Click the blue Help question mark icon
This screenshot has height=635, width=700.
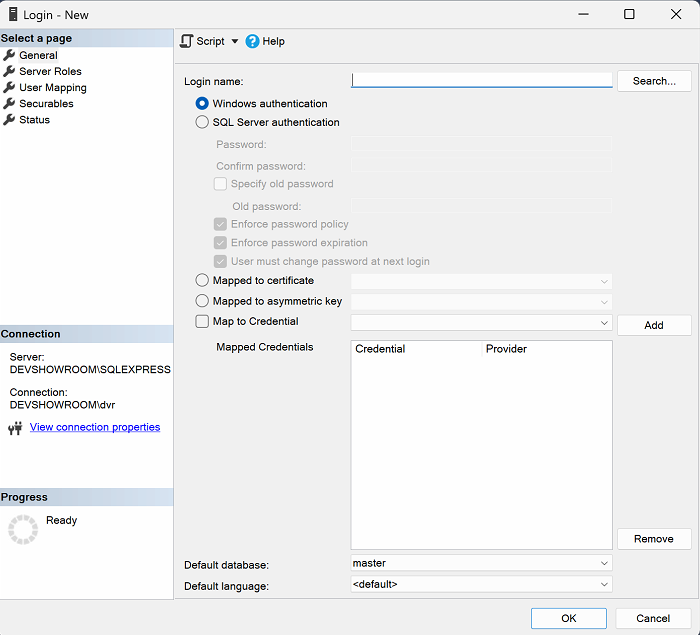(x=252, y=41)
